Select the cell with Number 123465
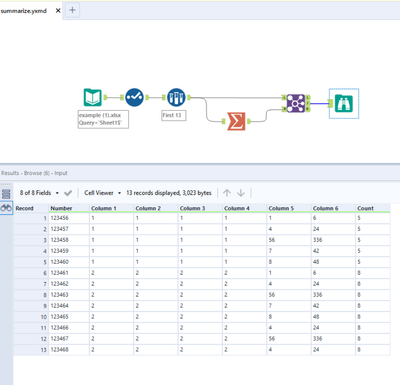 69,317
